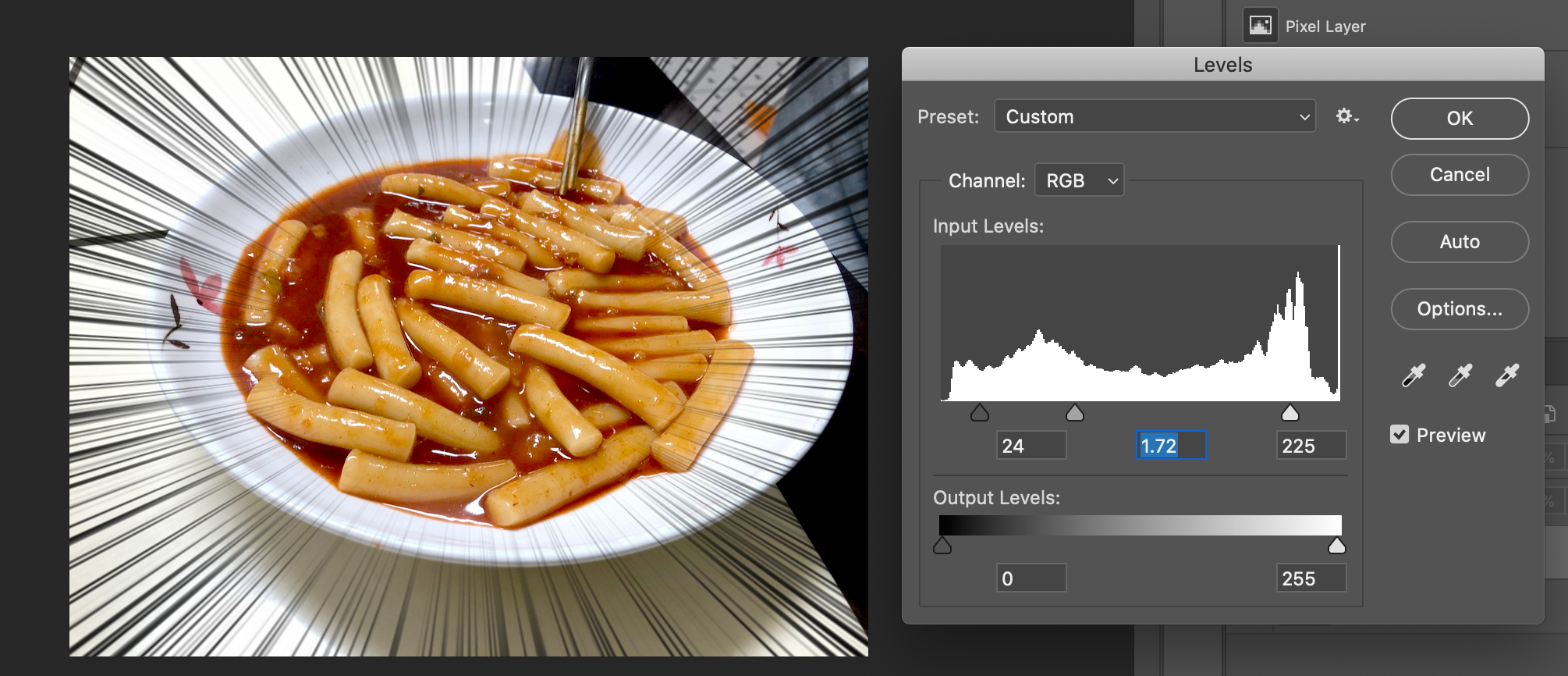Click the midtone input field showing 1.72
This screenshot has width=1568, height=676.
coord(1171,446)
